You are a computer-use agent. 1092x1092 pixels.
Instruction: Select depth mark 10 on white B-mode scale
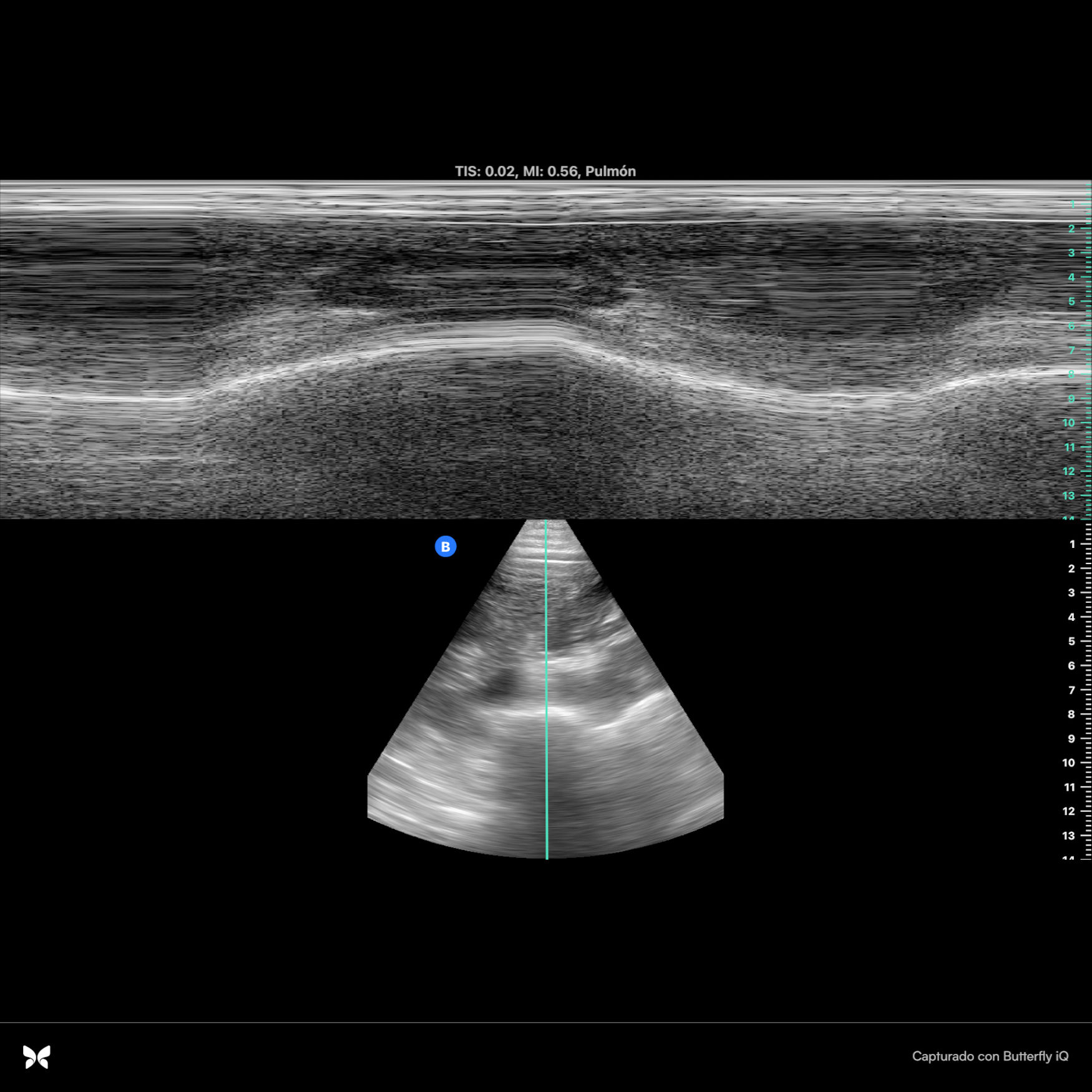(x=1068, y=763)
